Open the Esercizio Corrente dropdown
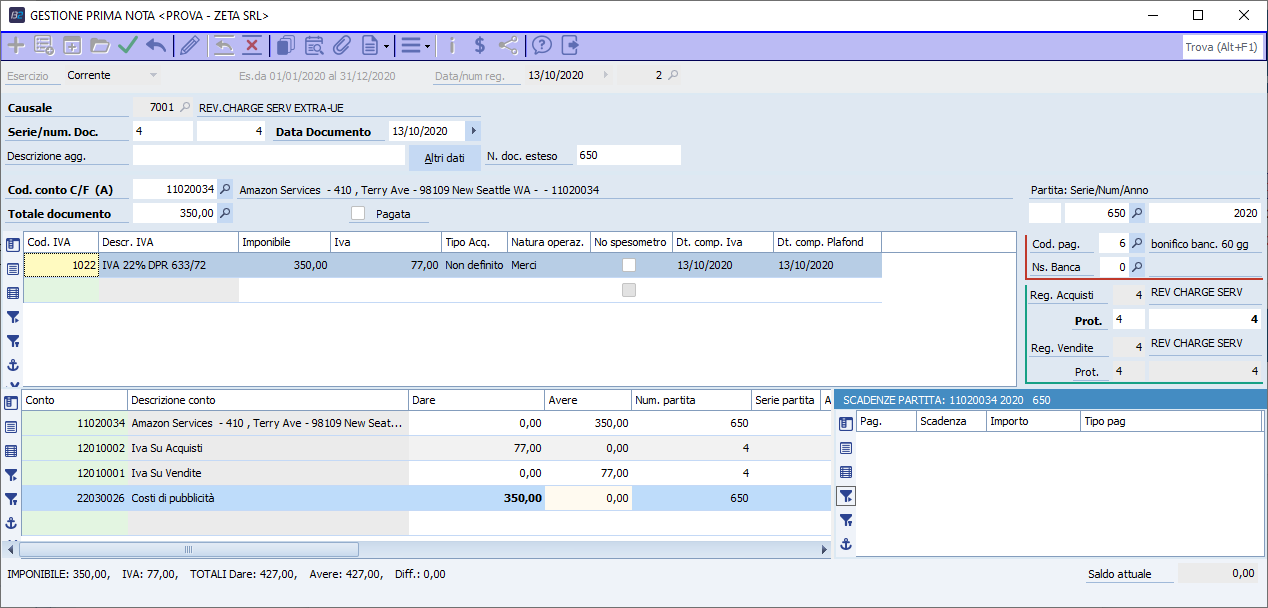 153,75
